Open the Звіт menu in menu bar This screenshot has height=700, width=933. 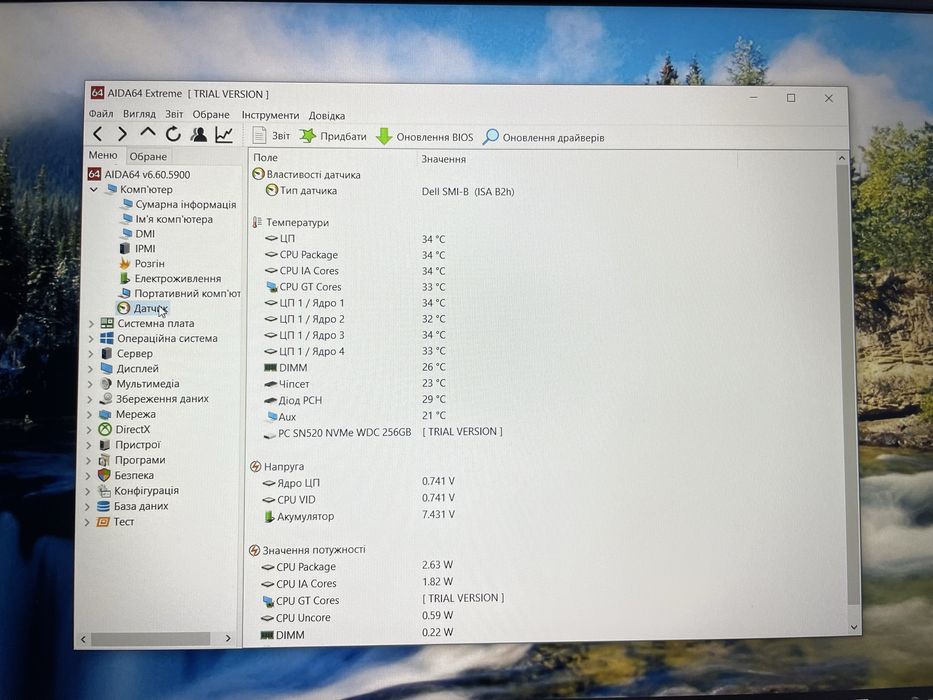click(174, 114)
